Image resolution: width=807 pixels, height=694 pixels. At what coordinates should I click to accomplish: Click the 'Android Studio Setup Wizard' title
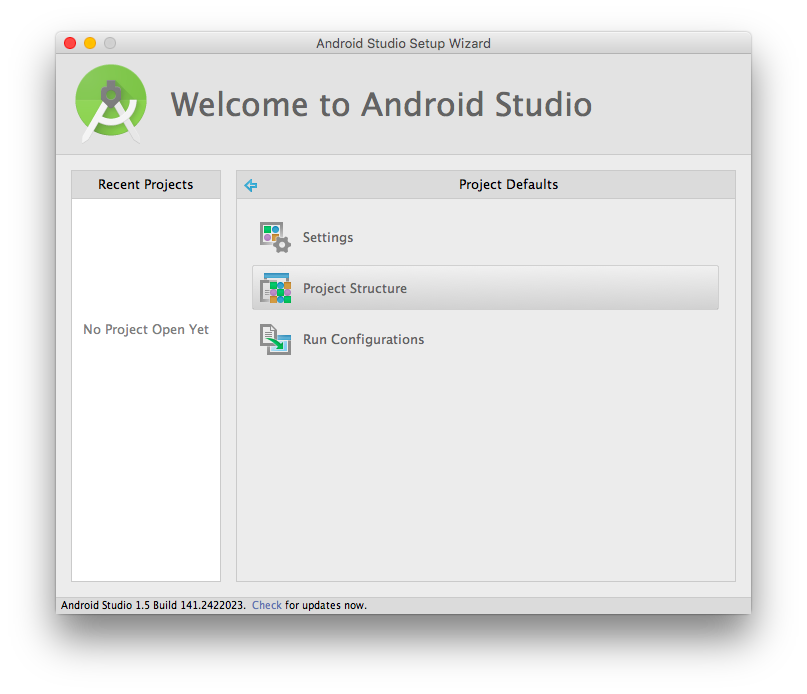(404, 43)
